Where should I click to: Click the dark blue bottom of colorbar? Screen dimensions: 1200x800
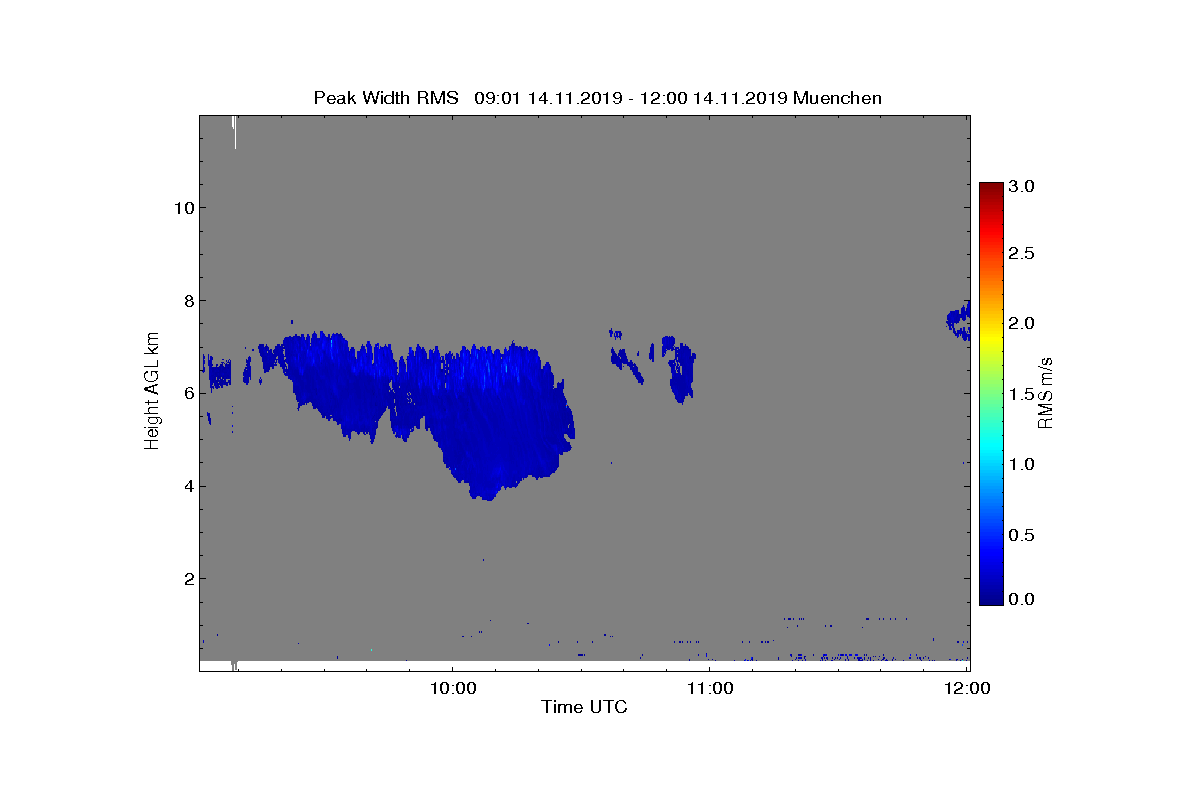pos(991,598)
